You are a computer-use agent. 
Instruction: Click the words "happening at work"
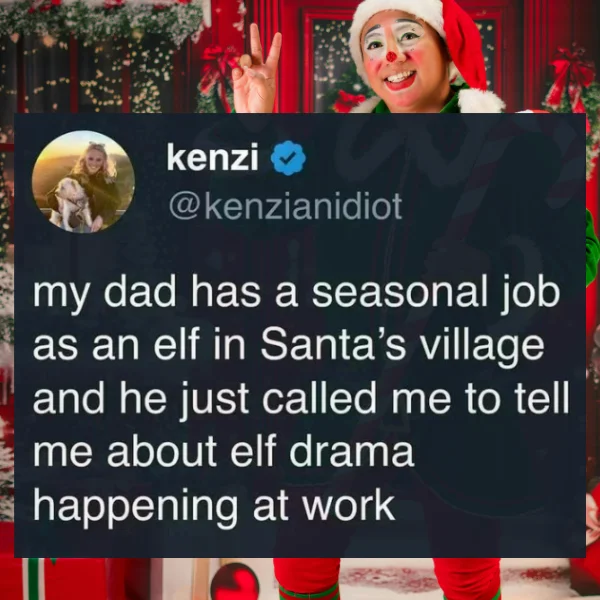click(x=214, y=506)
